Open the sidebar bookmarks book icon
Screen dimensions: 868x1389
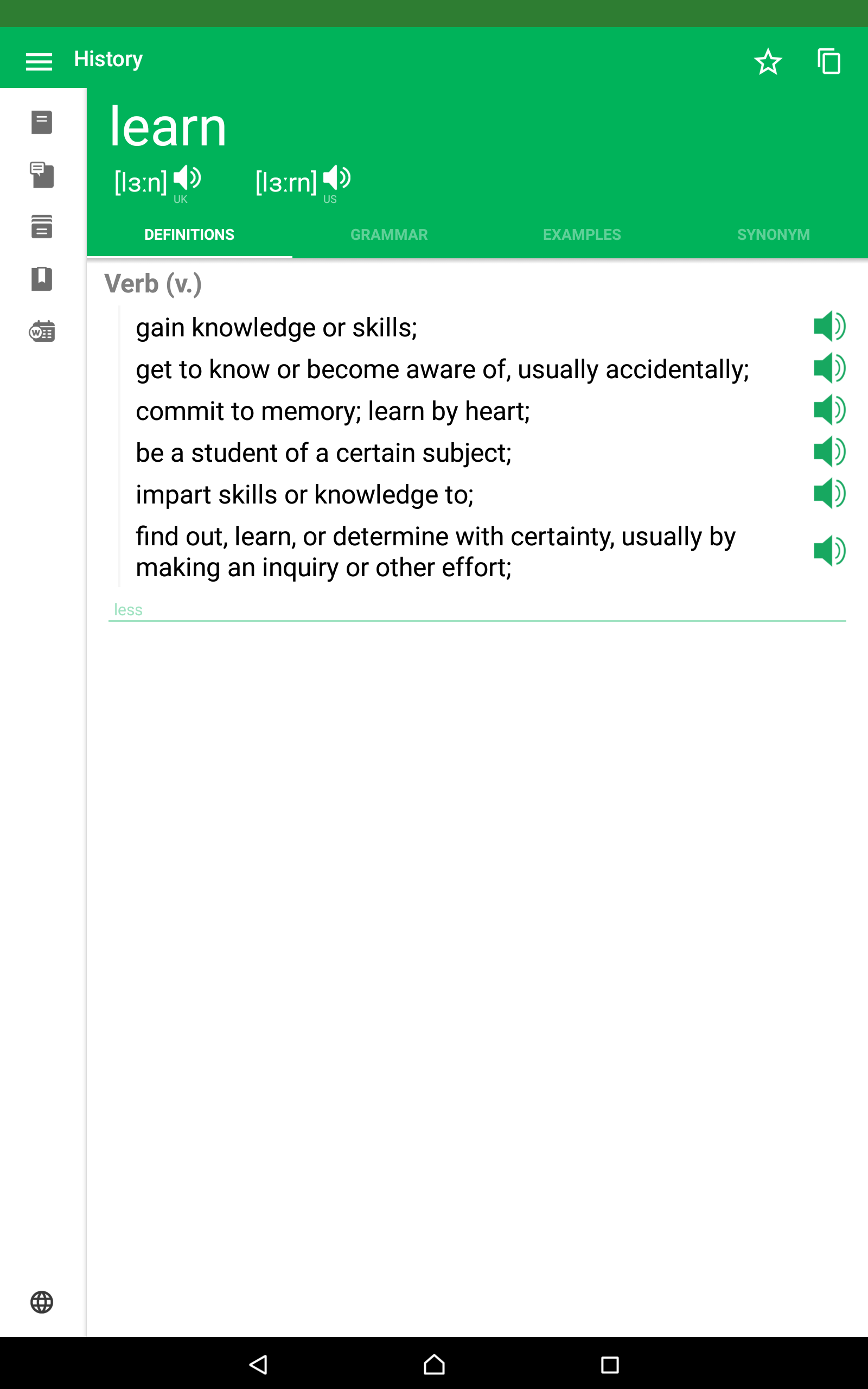(42, 279)
